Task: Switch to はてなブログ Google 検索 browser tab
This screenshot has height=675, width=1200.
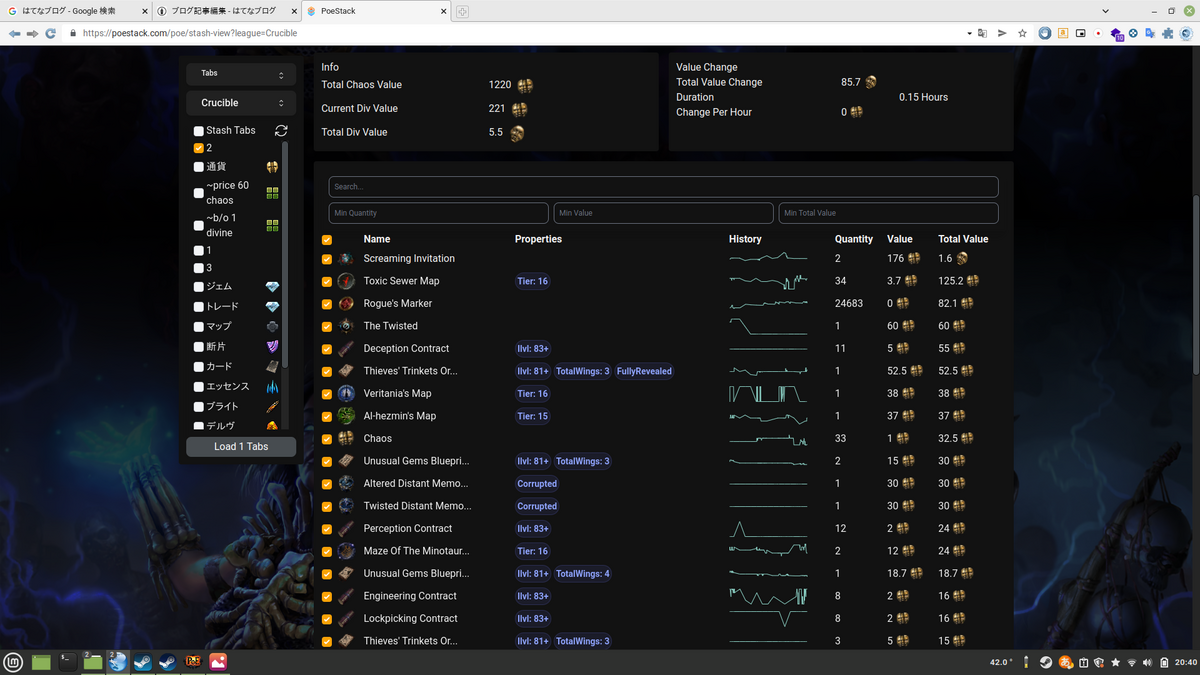Action: coord(76,11)
